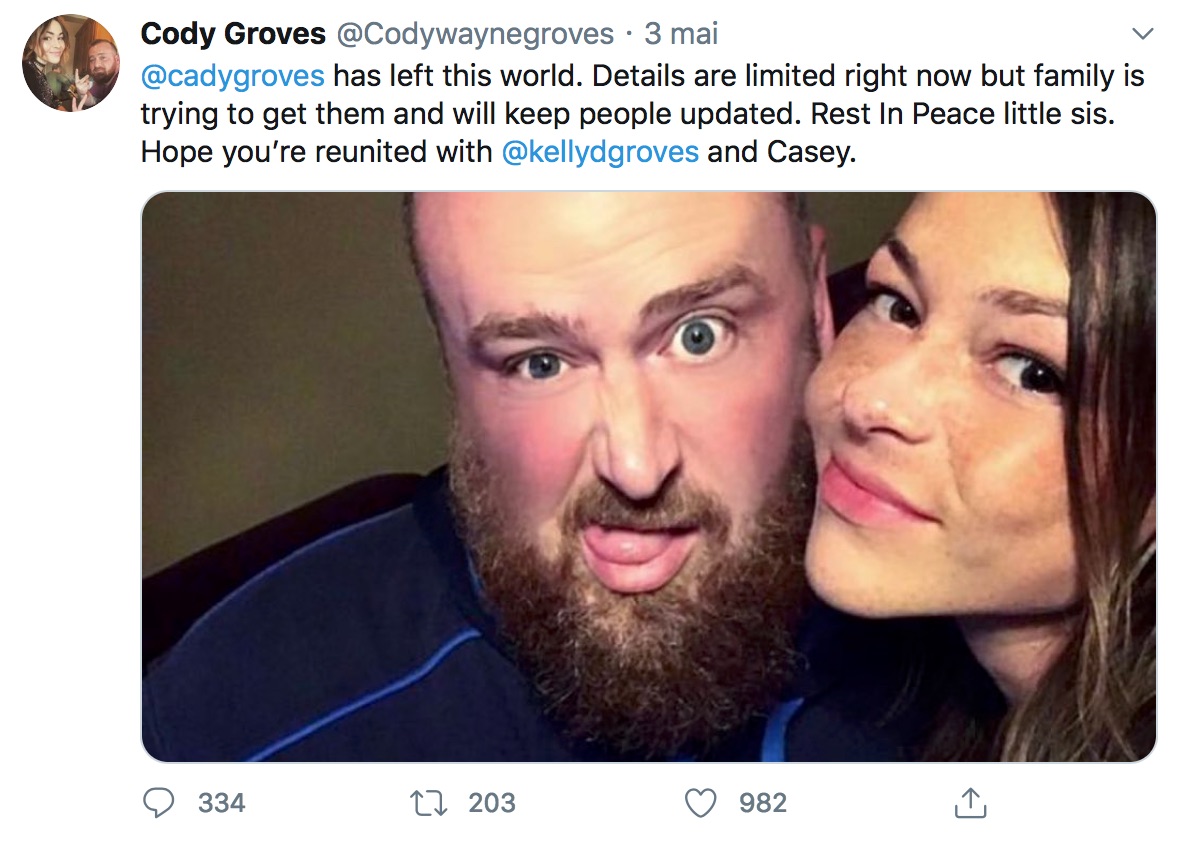Open the reply speech bubble icon
This screenshot has width=1180, height=842.
(x=159, y=803)
